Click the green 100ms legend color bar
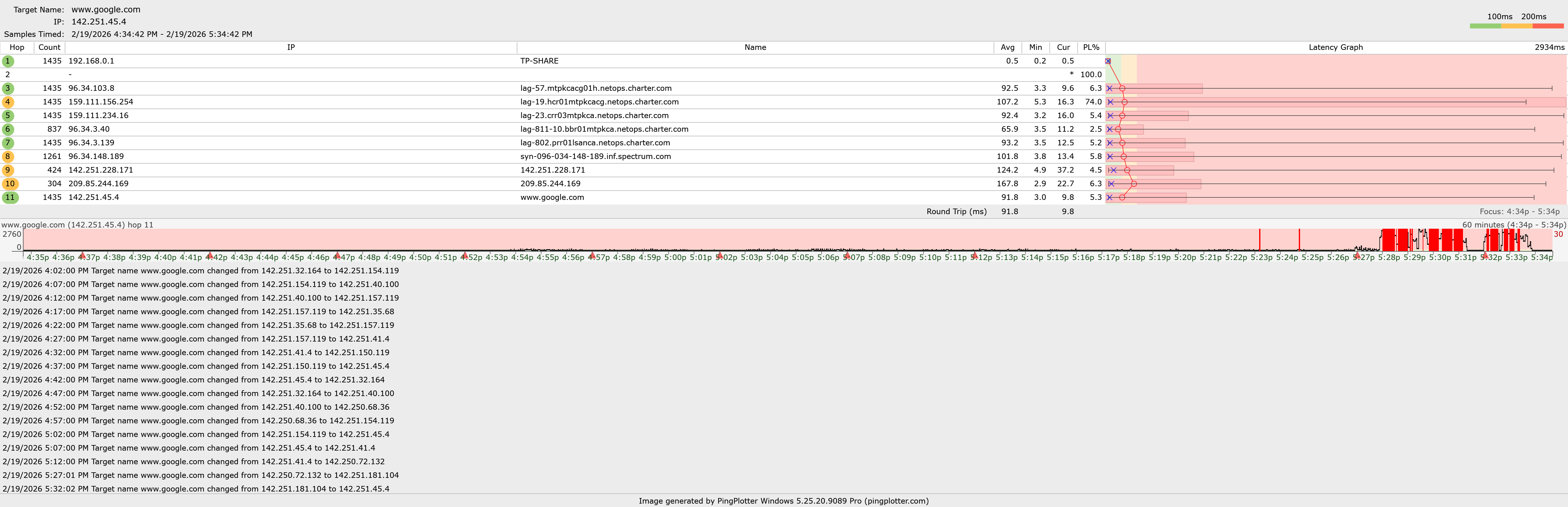Screen dimensions: 1568x507 1485,26
